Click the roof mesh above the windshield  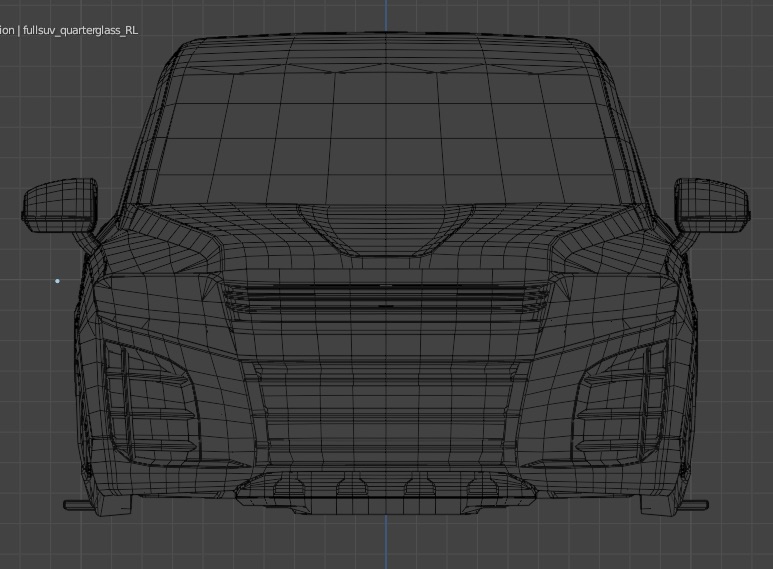(386, 53)
